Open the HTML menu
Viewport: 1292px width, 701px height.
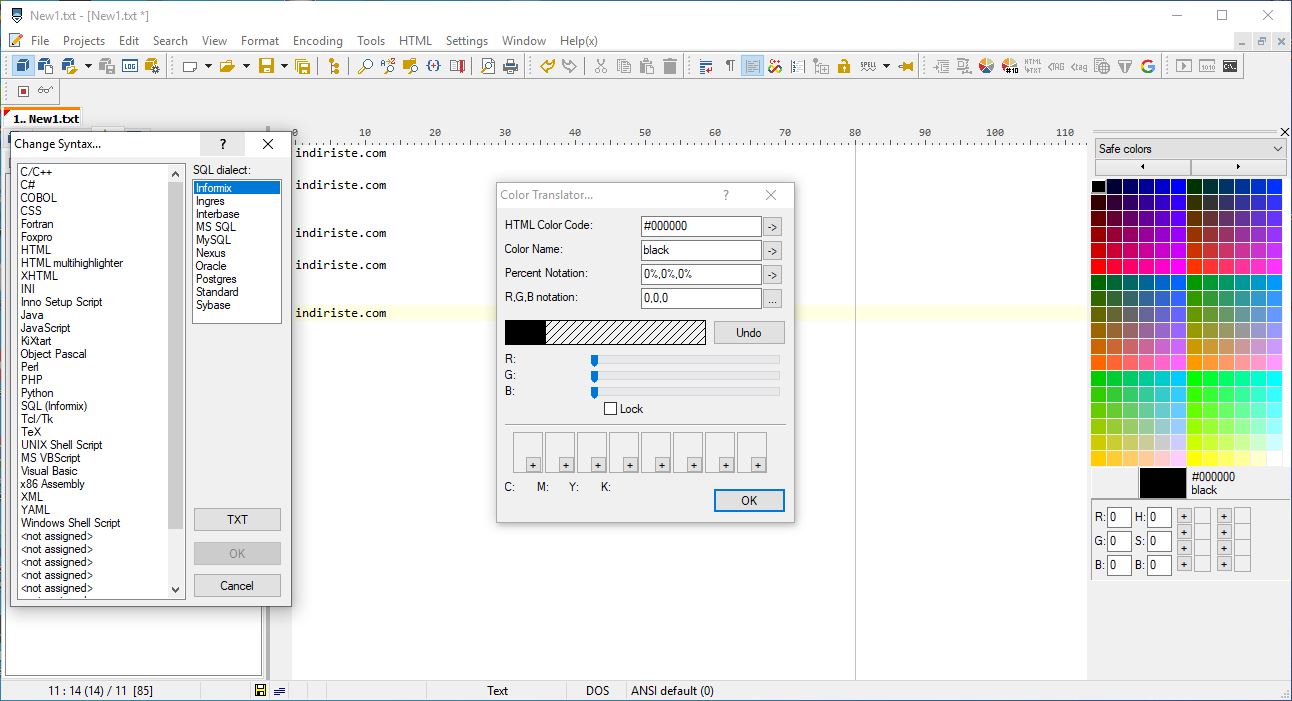tap(415, 41)
